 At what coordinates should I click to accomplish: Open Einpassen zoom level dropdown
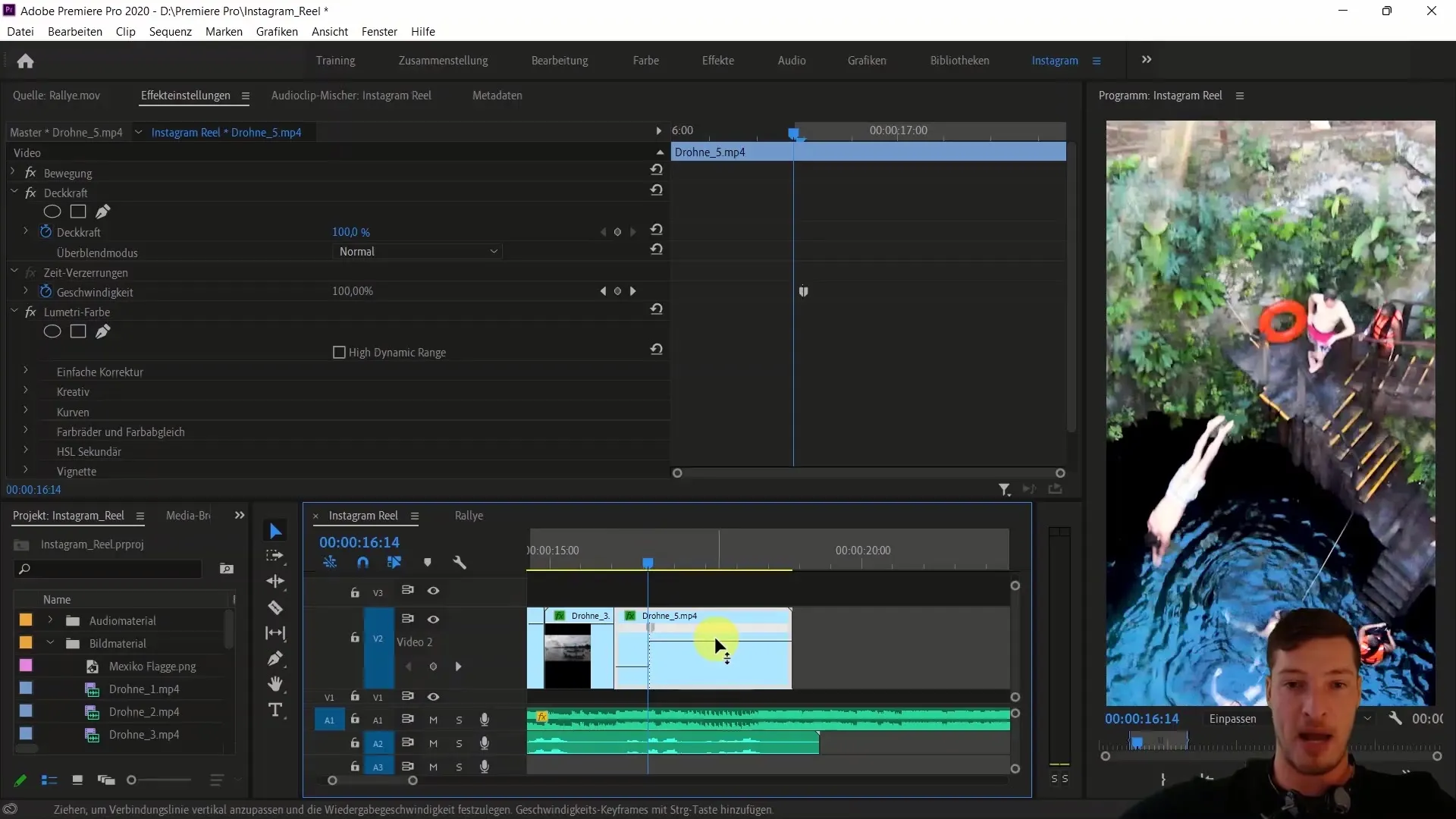click(1289, 719)
